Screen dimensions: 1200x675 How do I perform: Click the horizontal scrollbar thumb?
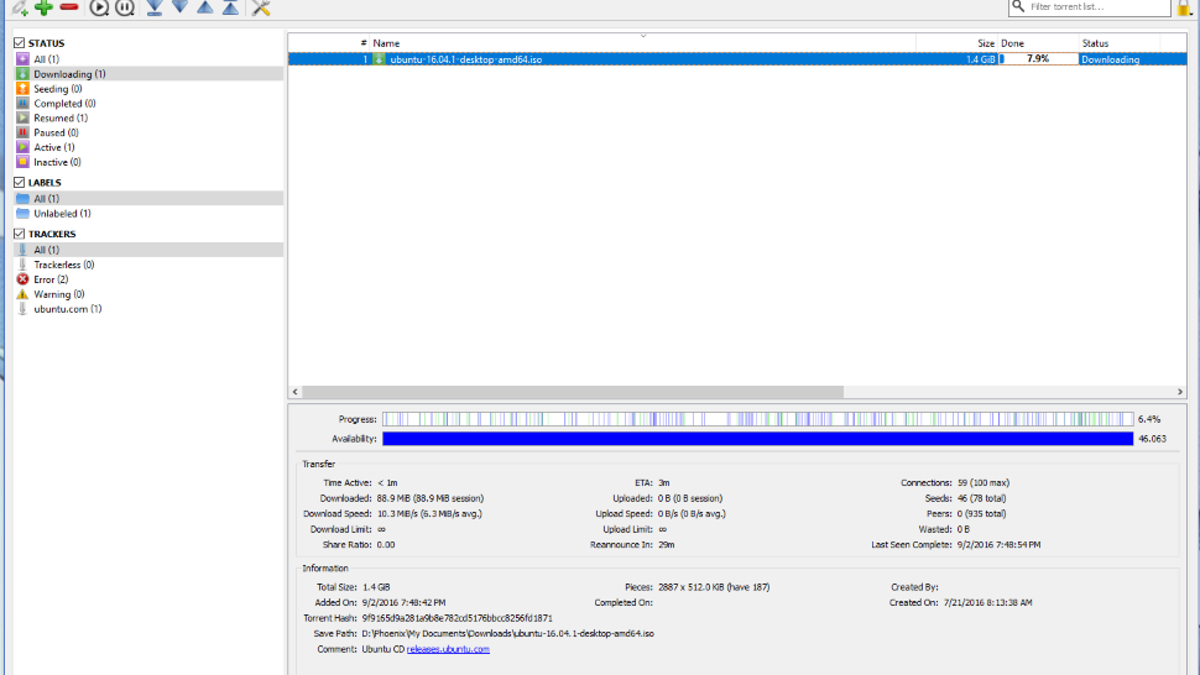tap(572, 392)
